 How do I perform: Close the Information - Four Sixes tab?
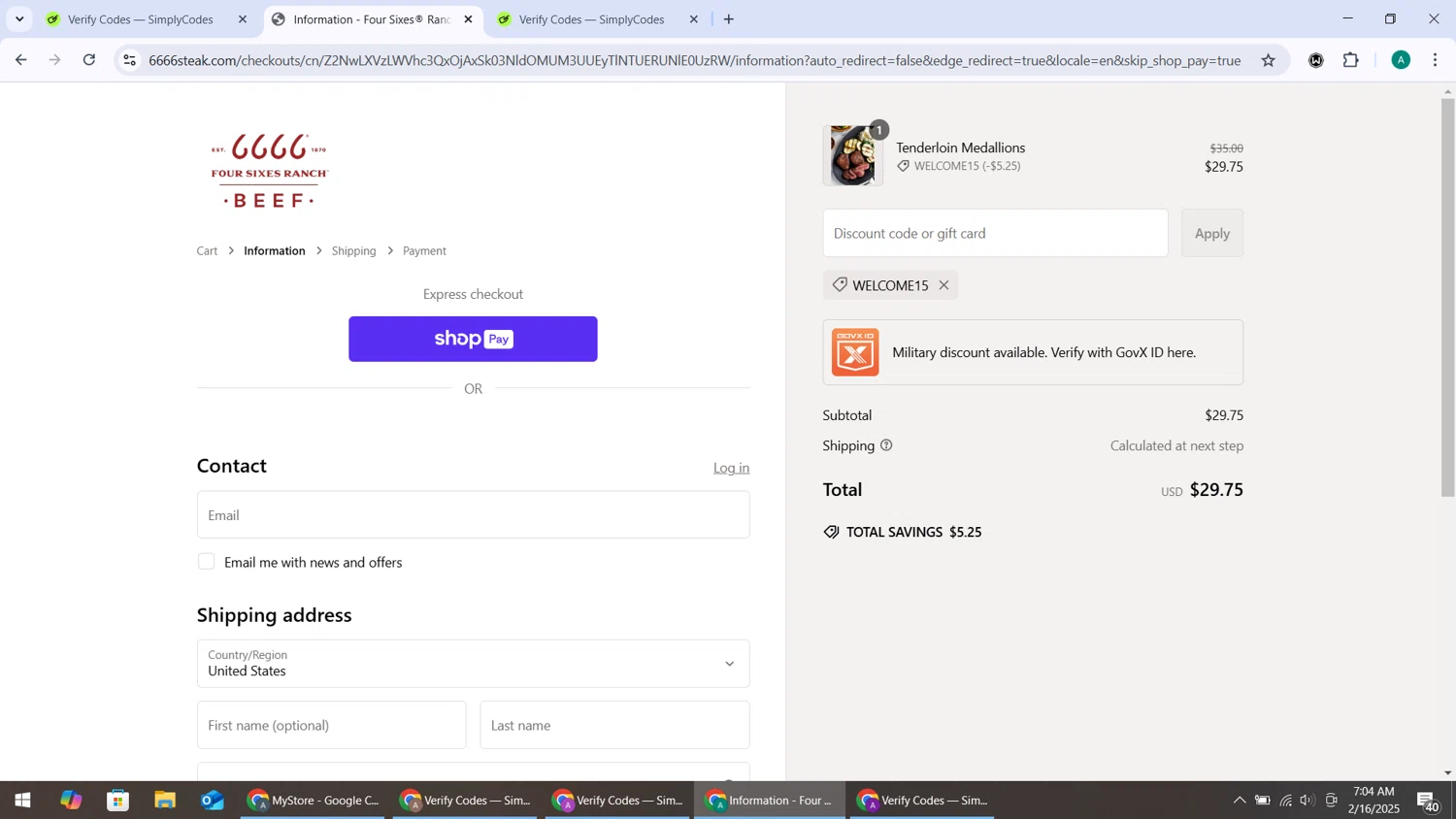point(468,19)
